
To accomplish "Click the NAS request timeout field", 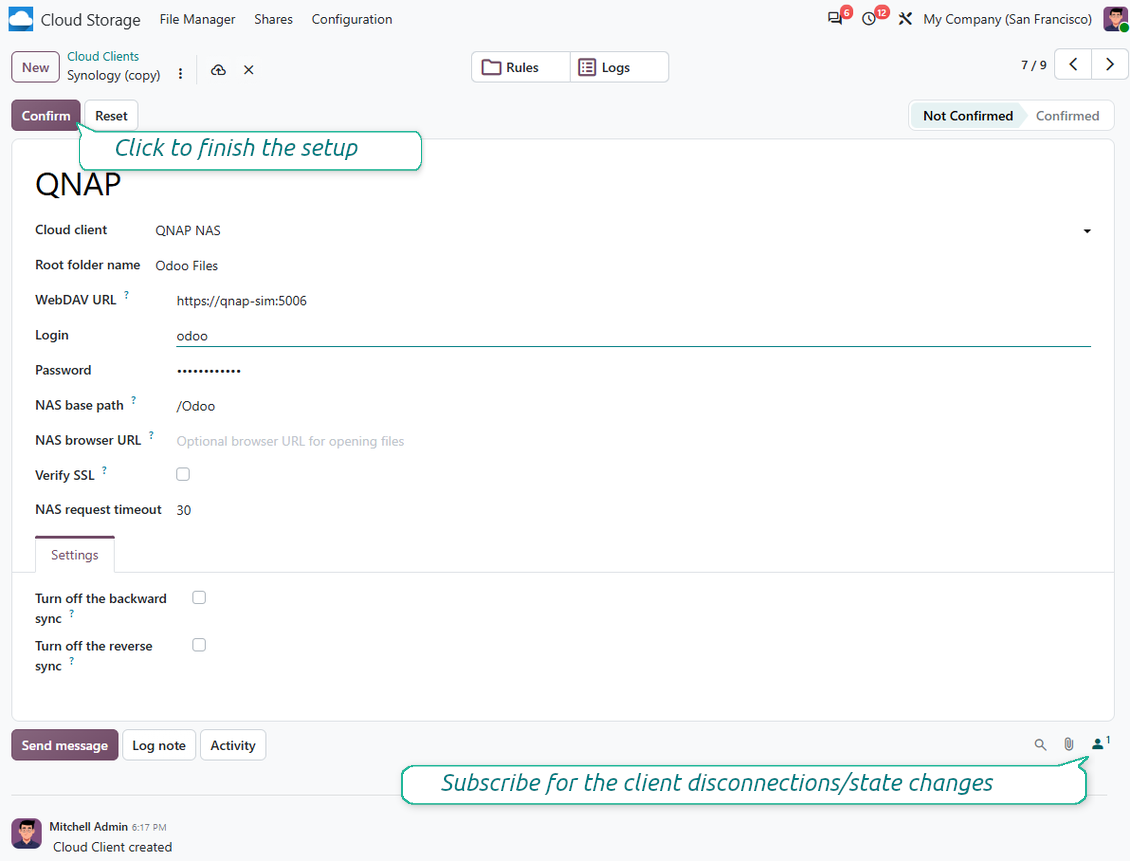I will click(633, 510).
